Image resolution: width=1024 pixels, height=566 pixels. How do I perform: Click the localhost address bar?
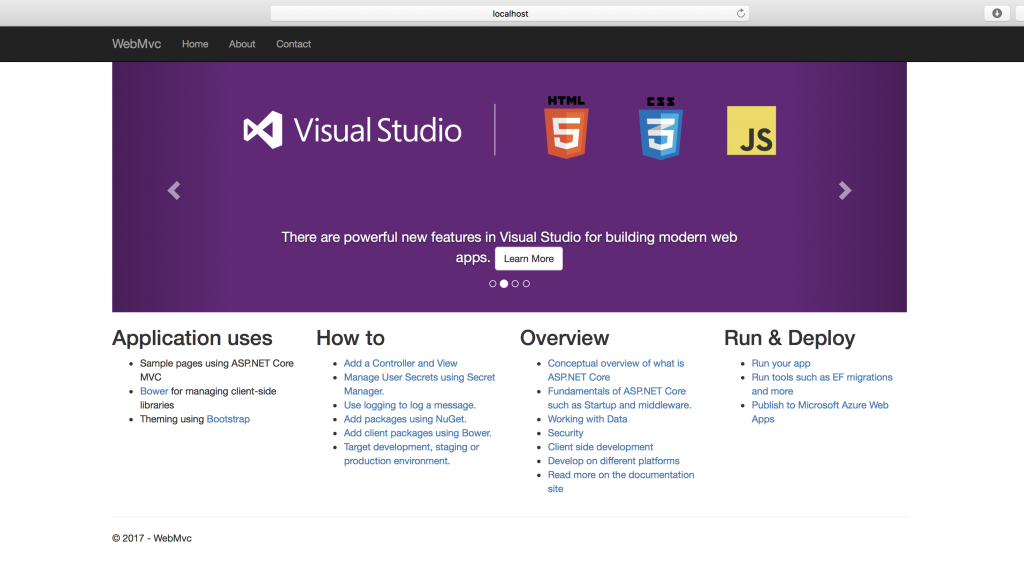pos(509,13)
